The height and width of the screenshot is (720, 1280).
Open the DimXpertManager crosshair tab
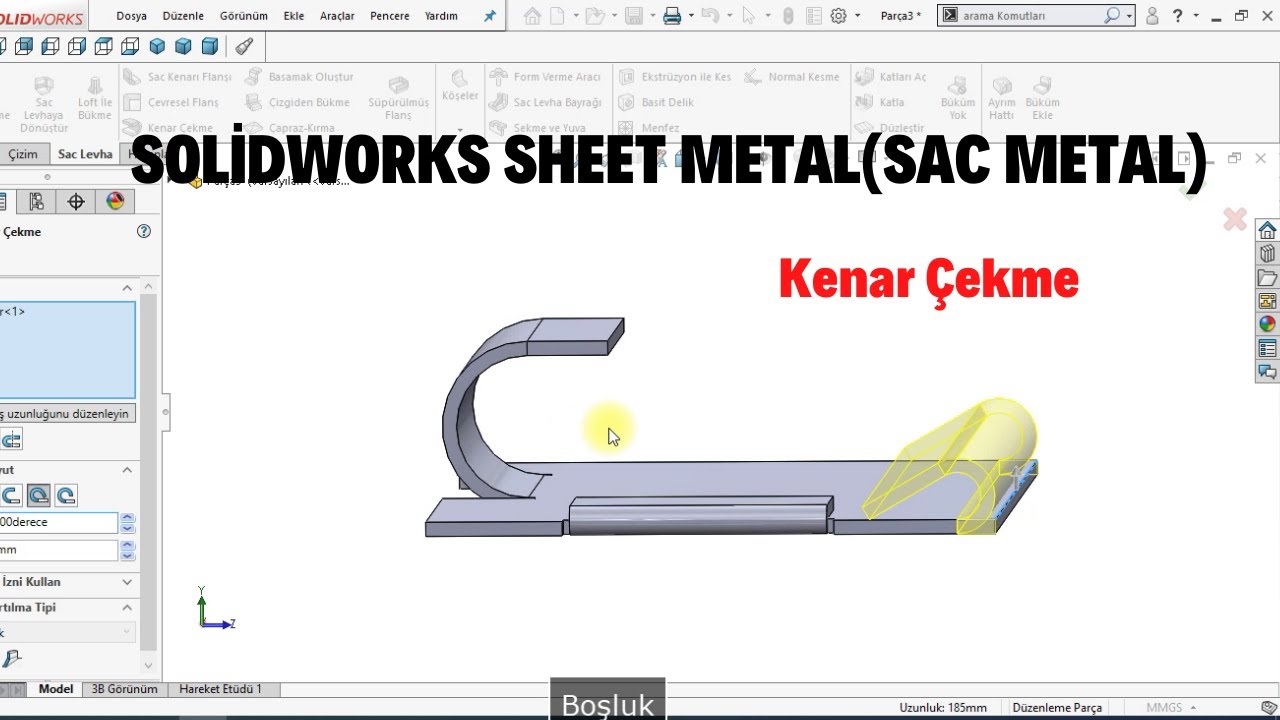[x=76, y=201]
